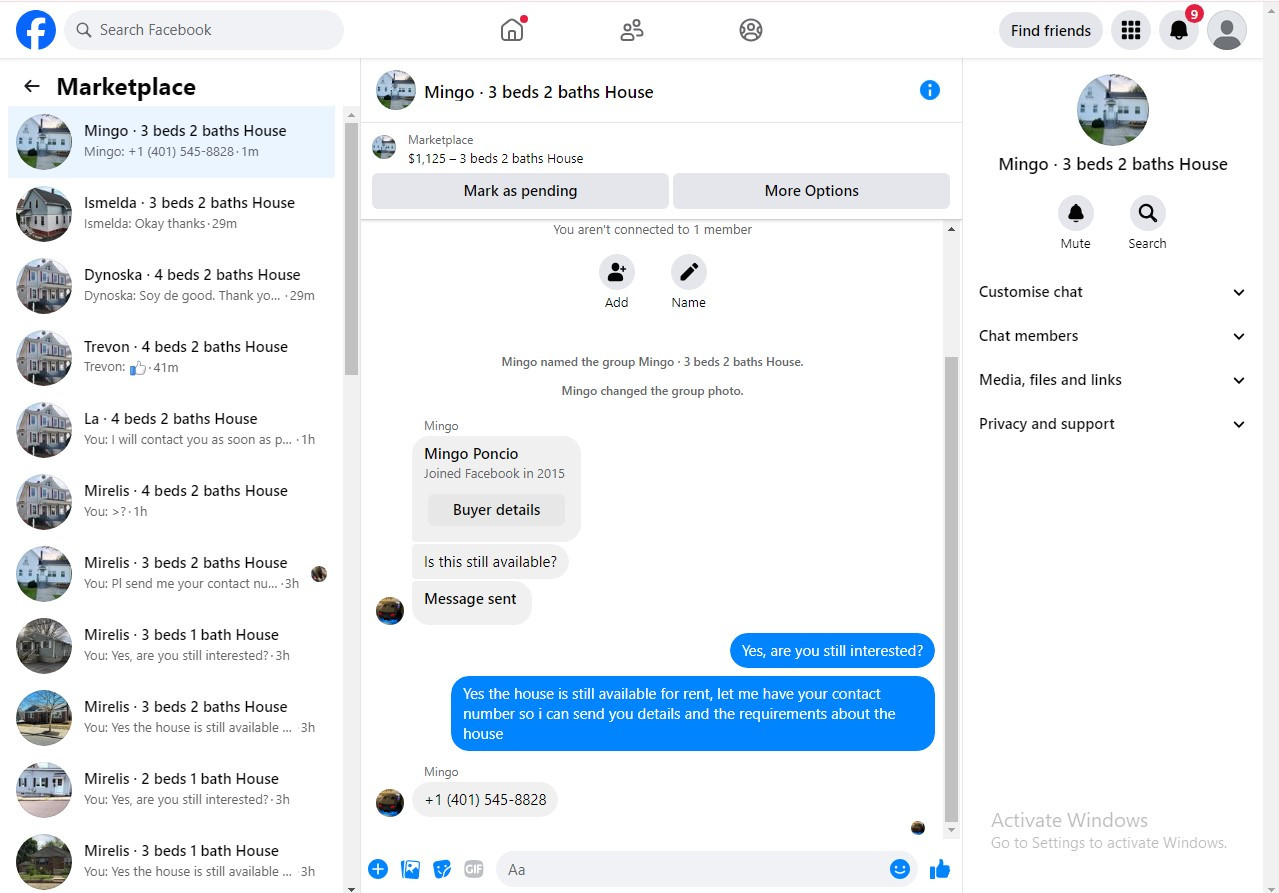Click the listing thumbnail beside Marketplace price
The image size is (1279, 893).
pyautogui.click(x=384, y=148)
